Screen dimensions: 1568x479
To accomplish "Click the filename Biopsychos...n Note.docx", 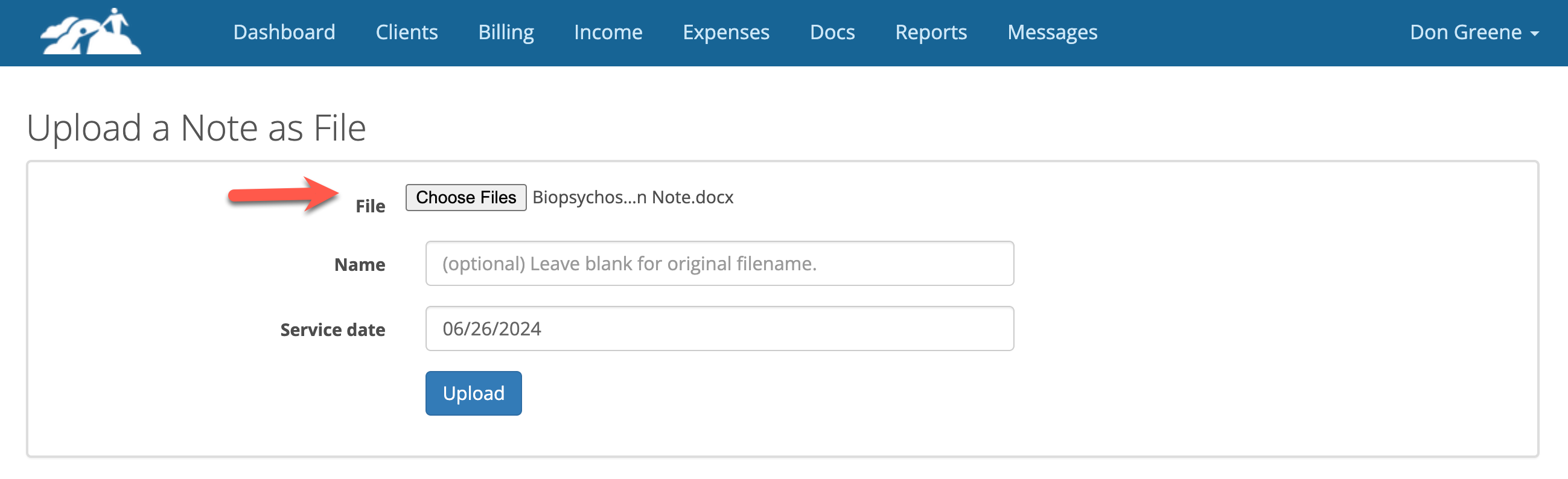I will click(632, 197).
